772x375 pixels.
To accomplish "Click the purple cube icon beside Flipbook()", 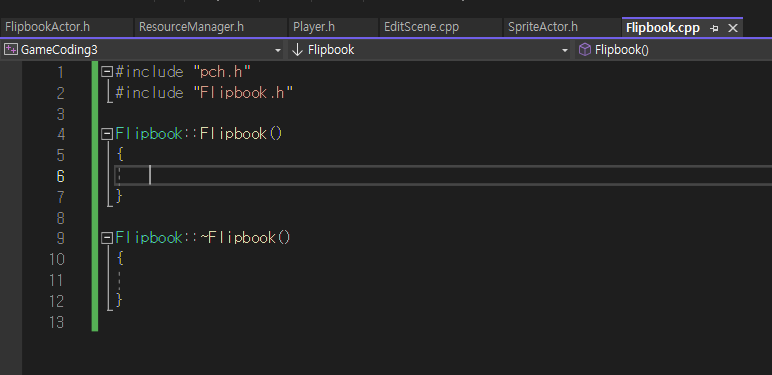I will (584, 50).
